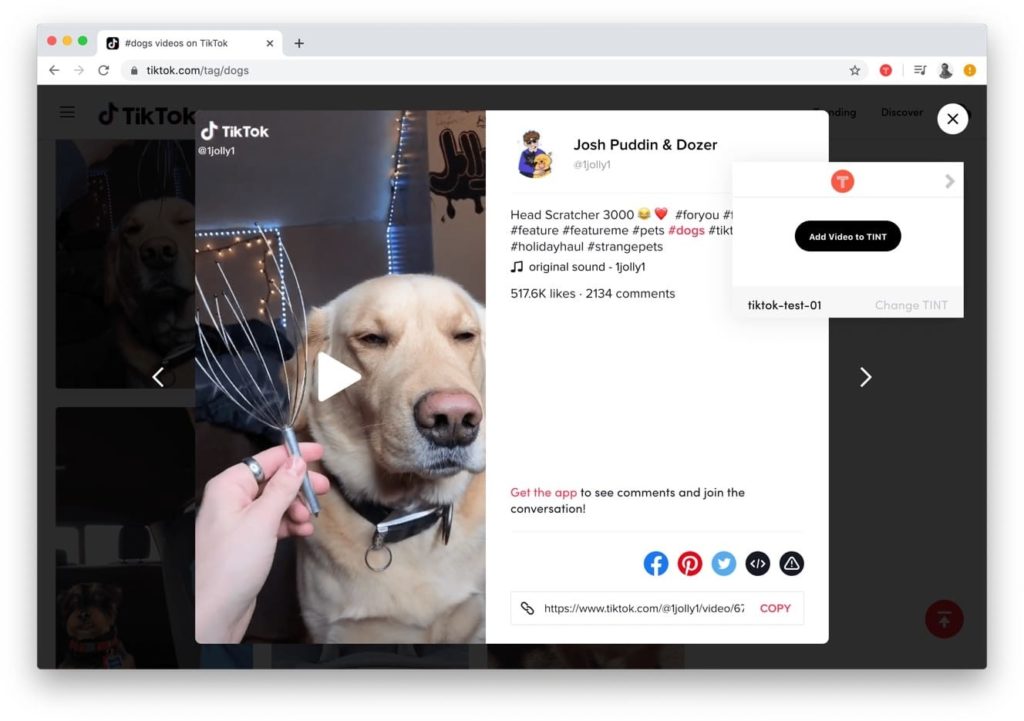Click Get the app link
Image resolution: width=1024 pixels, height=721 pixels.
coord(543,492)
